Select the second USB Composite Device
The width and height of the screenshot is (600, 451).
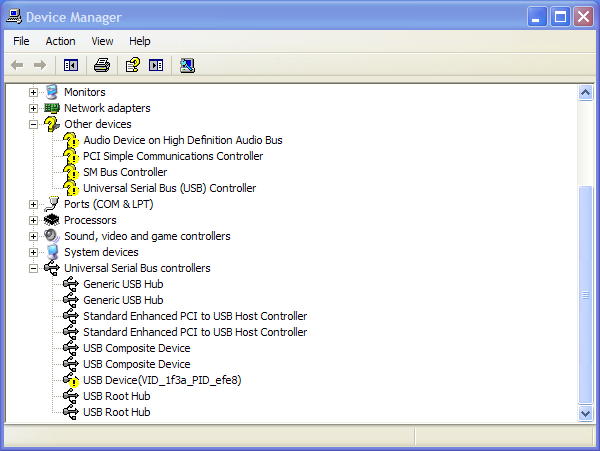pos(137,365)
